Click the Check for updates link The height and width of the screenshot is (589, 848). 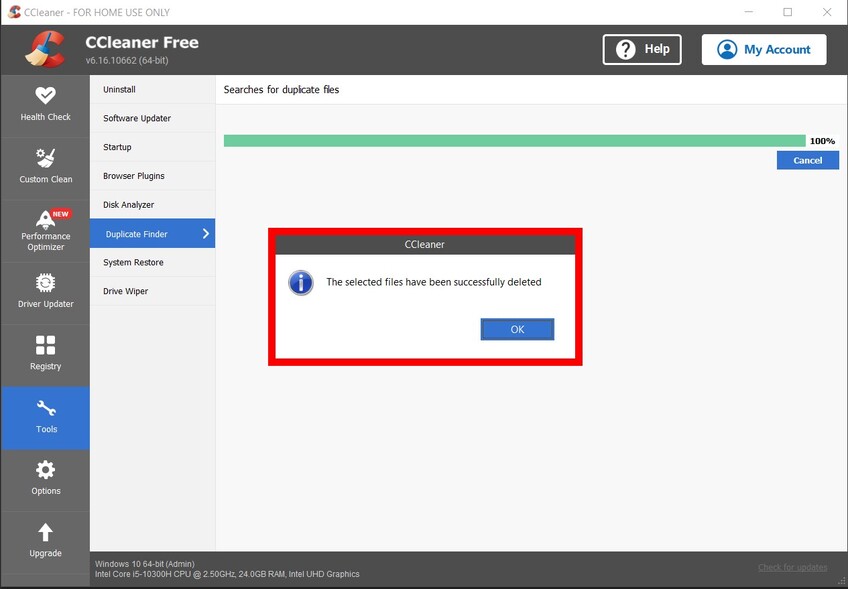[x=792, y=566]
